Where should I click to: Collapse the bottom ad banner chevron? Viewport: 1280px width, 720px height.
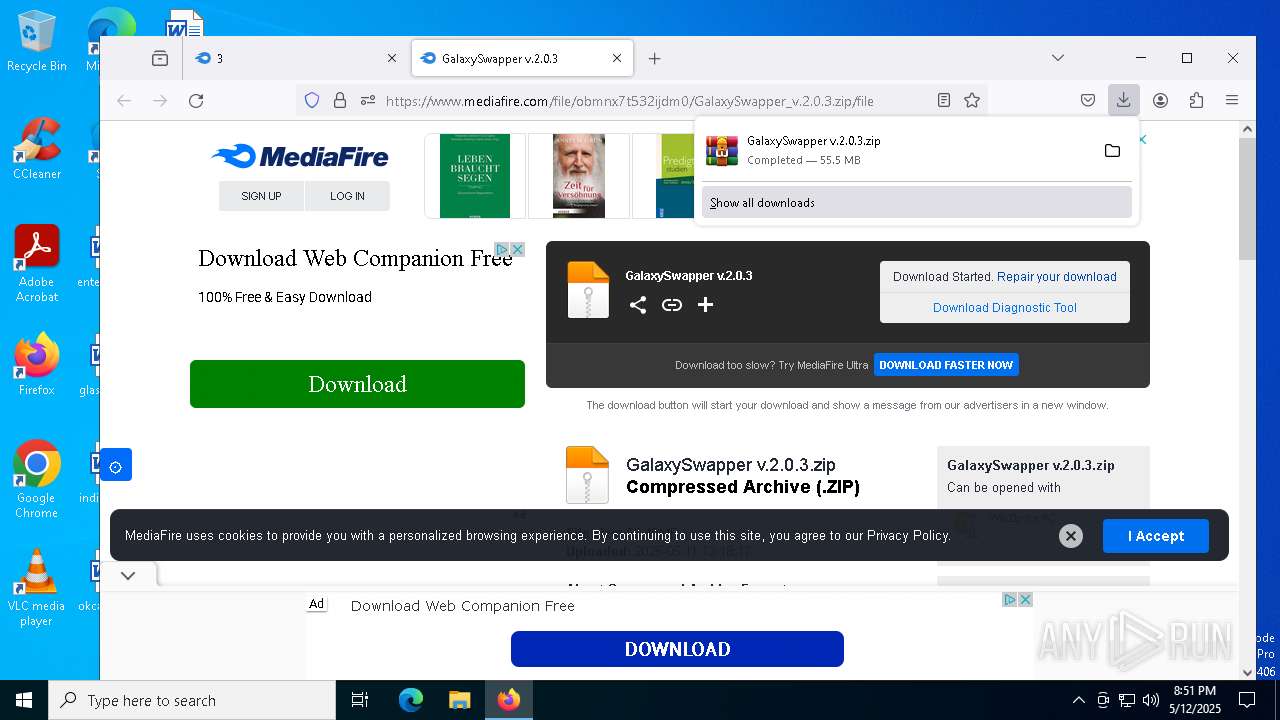pos(128,576)
